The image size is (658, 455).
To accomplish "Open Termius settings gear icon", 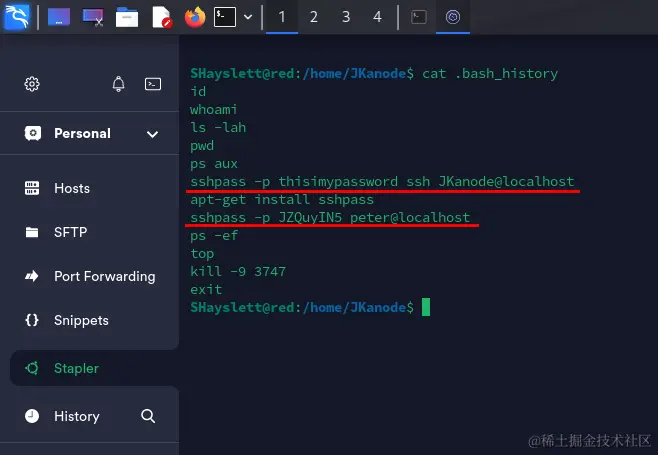I will click(x=32, y=84).
